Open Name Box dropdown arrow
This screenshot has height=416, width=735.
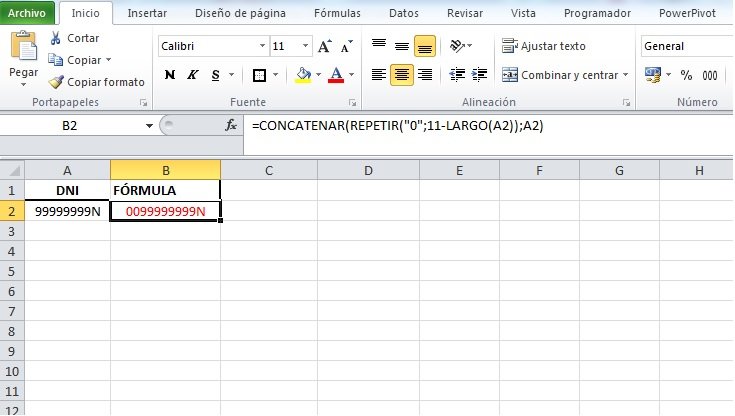tap(149, 126)
